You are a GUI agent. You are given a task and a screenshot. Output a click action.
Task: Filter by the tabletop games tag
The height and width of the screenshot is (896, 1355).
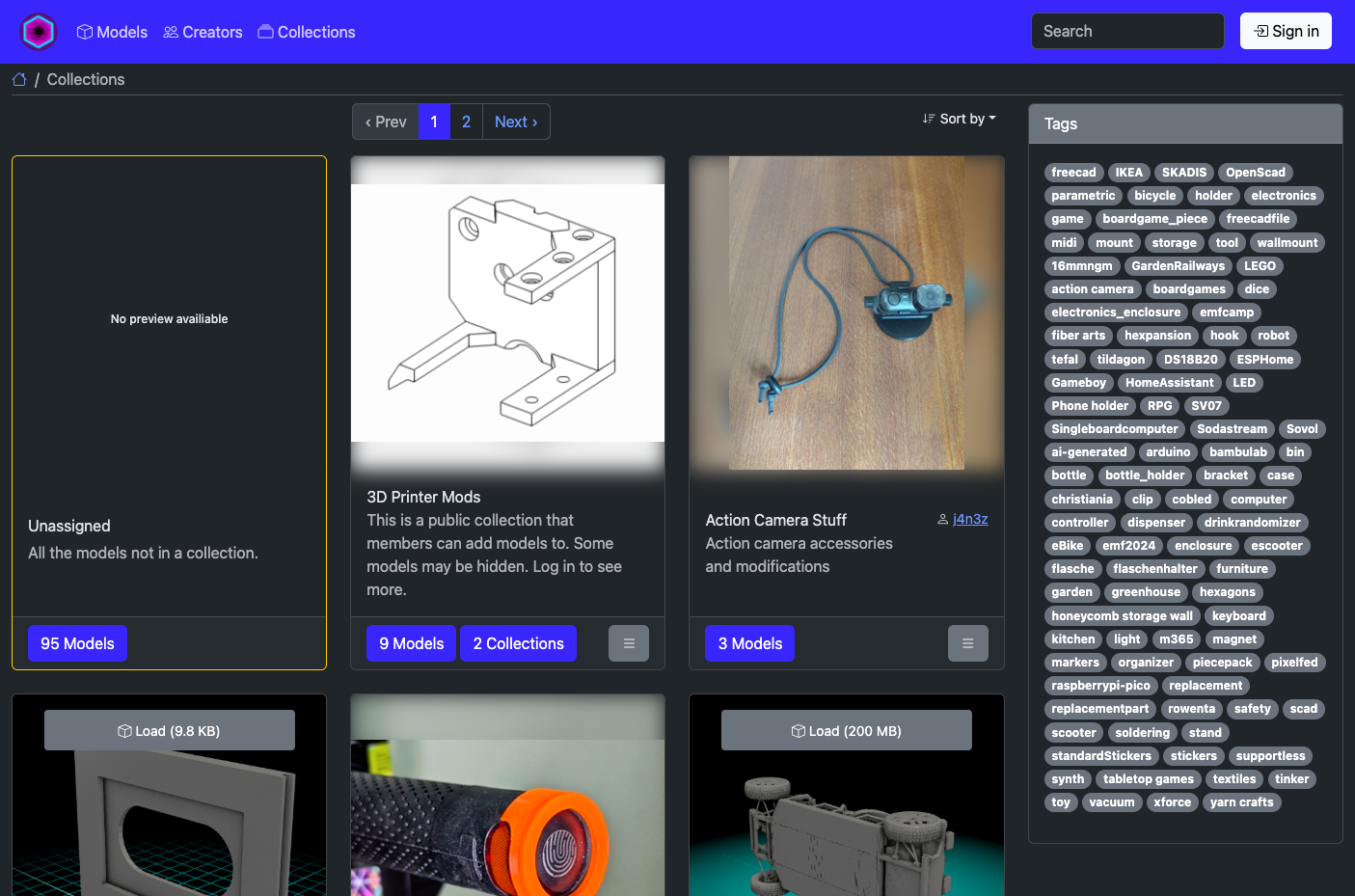coord(1148,779)
